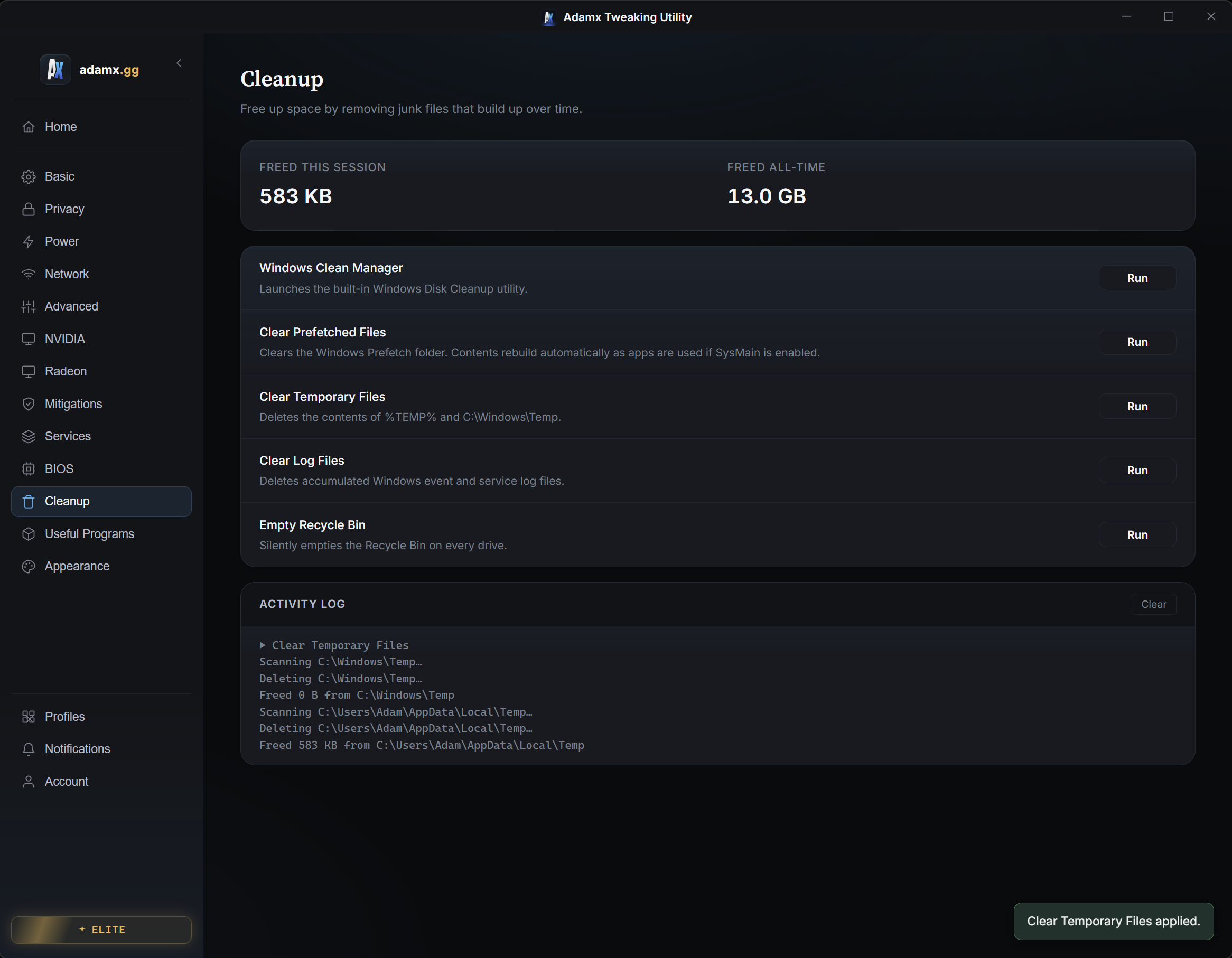This screenshot has width=1232, height=958.
Task: Click the '▶ Clear Temporary Files' log entry
Action: [334, 645]
